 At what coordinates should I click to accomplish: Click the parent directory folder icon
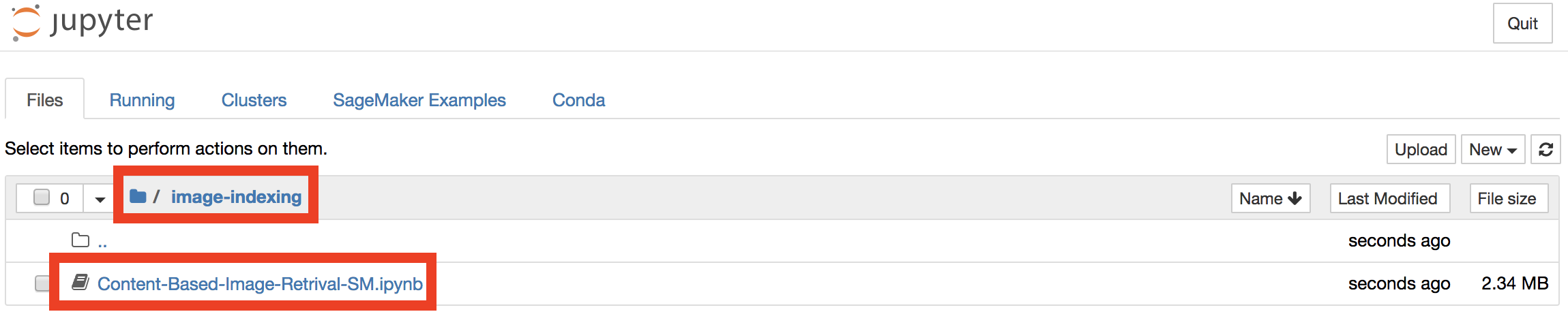point(80,240)
